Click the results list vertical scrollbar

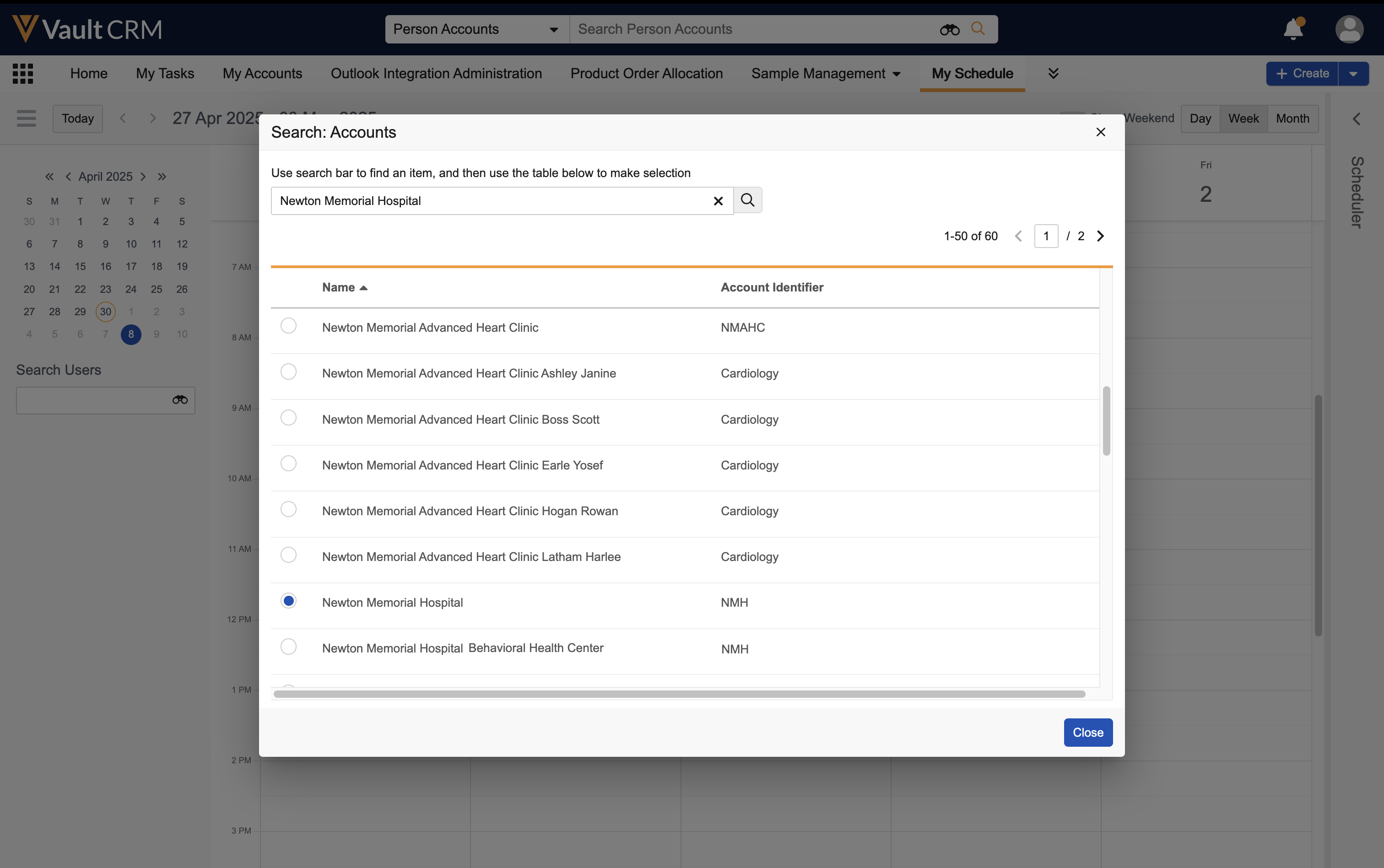tap(1106, 421)
